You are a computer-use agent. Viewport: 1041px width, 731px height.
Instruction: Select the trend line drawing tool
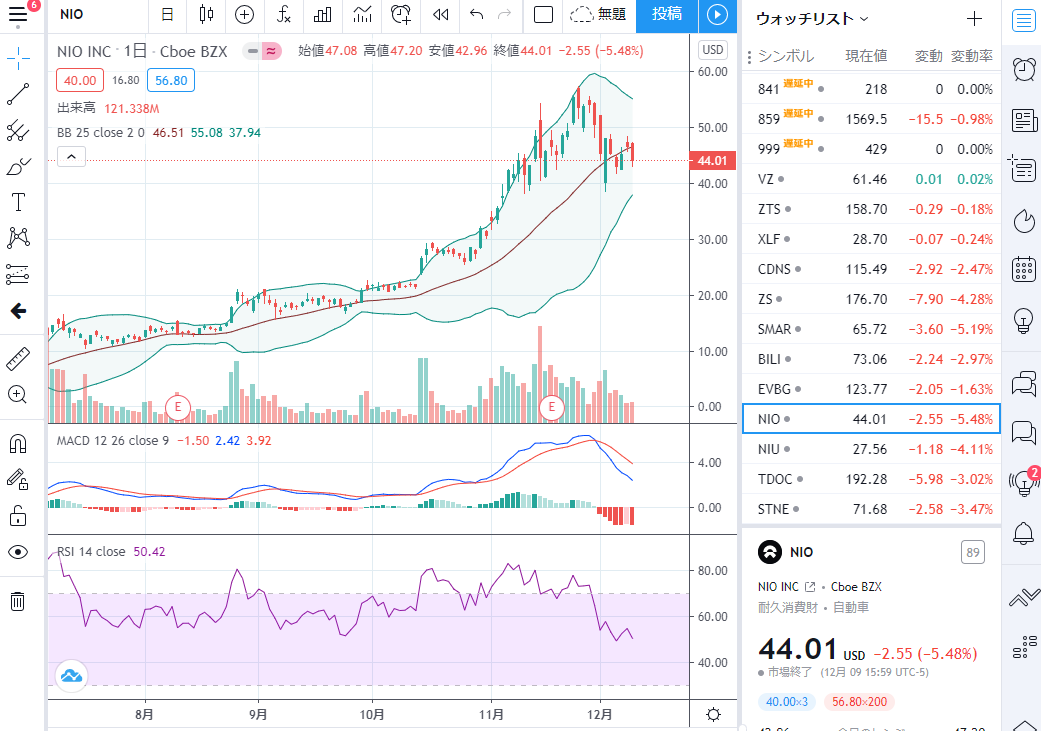point(18,94)
